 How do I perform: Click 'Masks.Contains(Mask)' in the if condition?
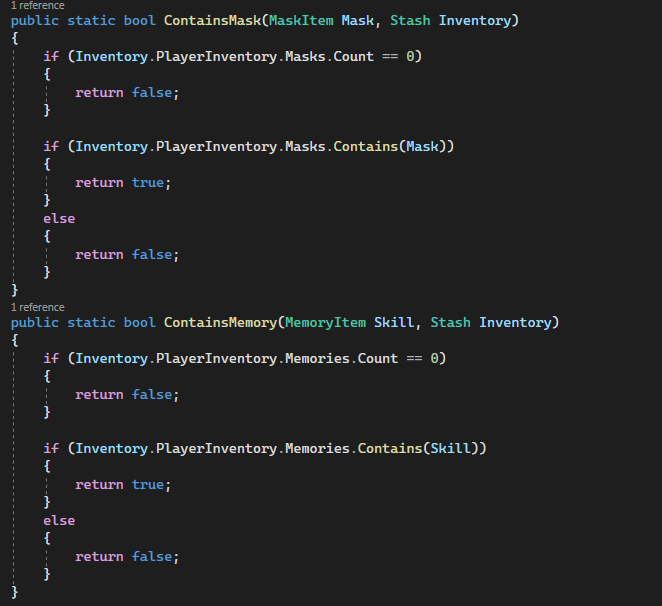click(x=366, y=146)
